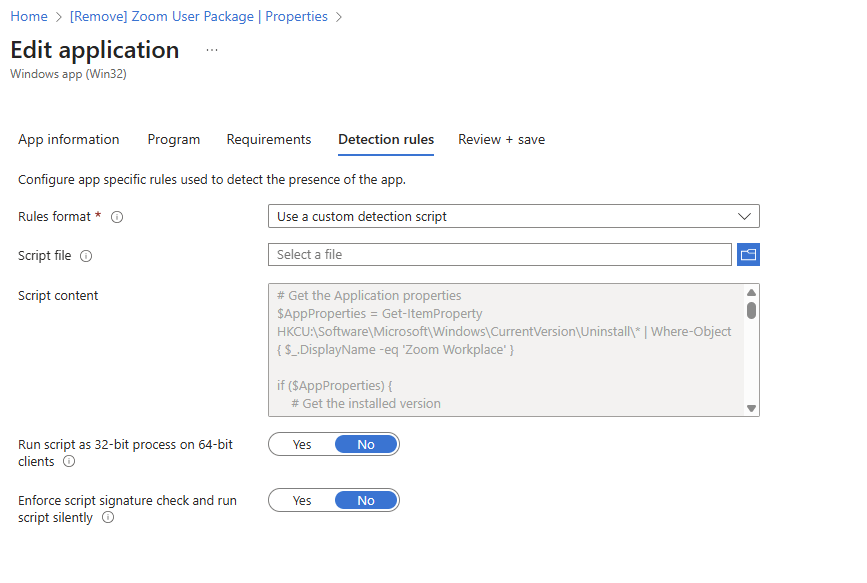The image size is (867, 583).
Task: Open the ellipsis menu beside Edit application
Action: pos(211,50)
